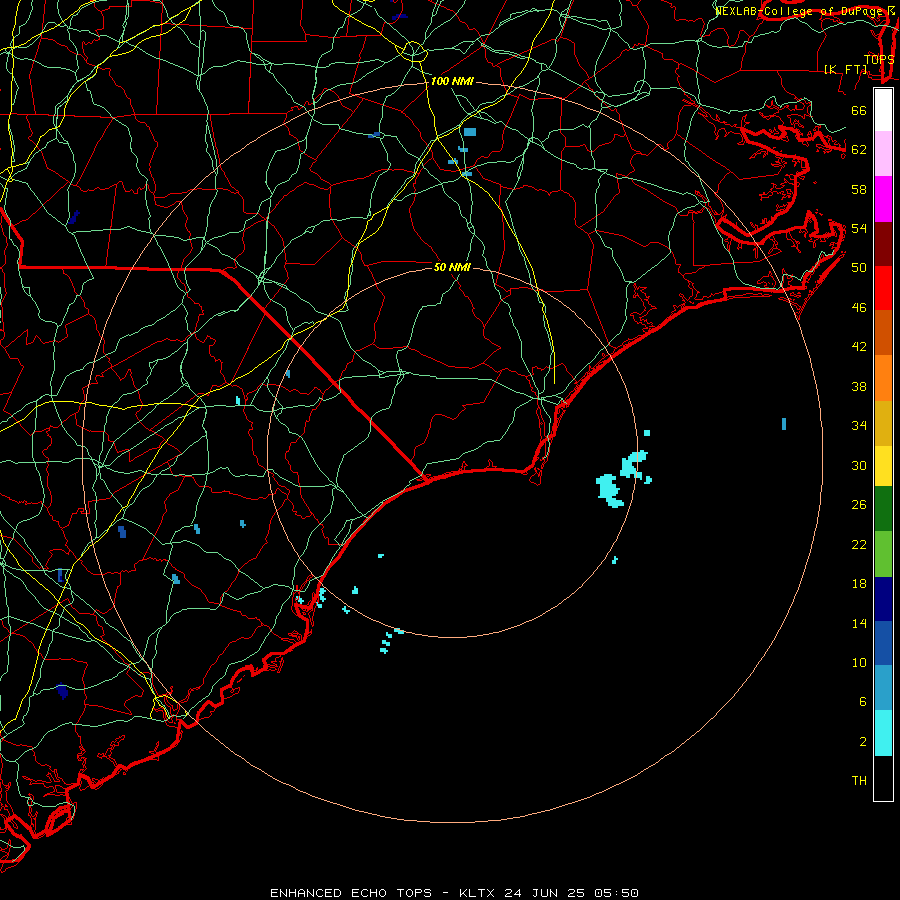Click the 'TH' threshold label in the legend
The image size is (900, 900).
[x=859, y=781]
